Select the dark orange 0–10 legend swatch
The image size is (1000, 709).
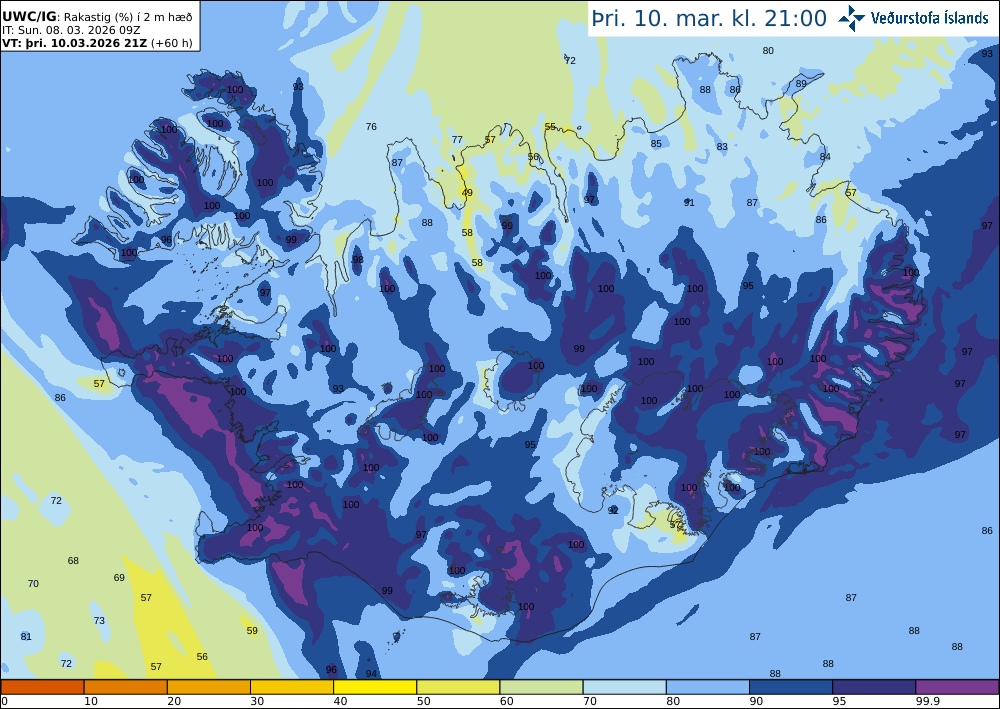click(43, 687)
